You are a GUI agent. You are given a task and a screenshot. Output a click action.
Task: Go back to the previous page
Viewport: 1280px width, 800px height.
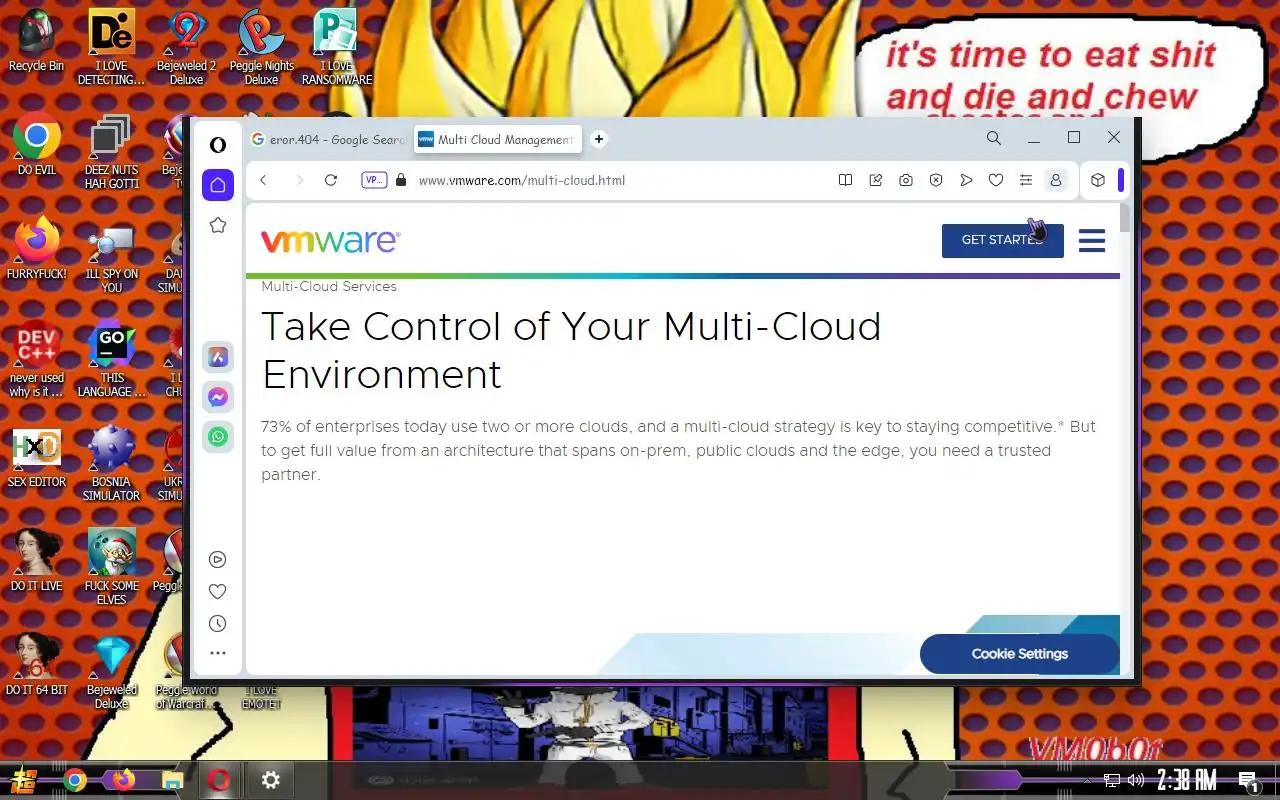click(x=263, y=180)
